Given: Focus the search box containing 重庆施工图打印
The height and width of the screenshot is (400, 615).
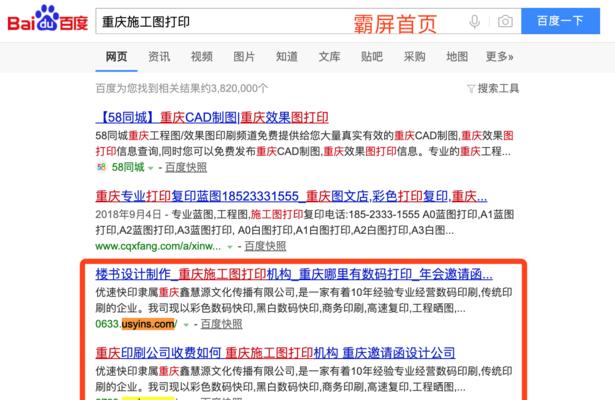Looking at the screenshot, I should (308, 21).
